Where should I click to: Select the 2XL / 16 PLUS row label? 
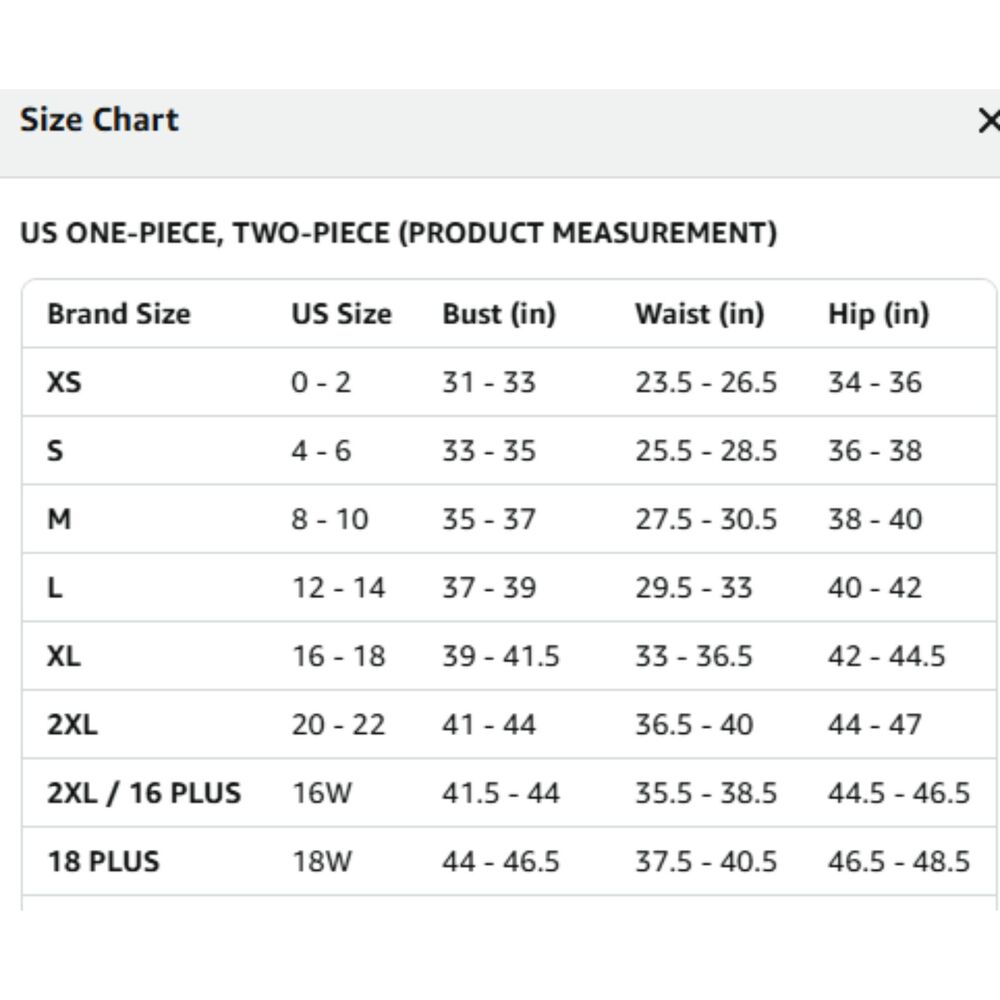pos(144,793)
